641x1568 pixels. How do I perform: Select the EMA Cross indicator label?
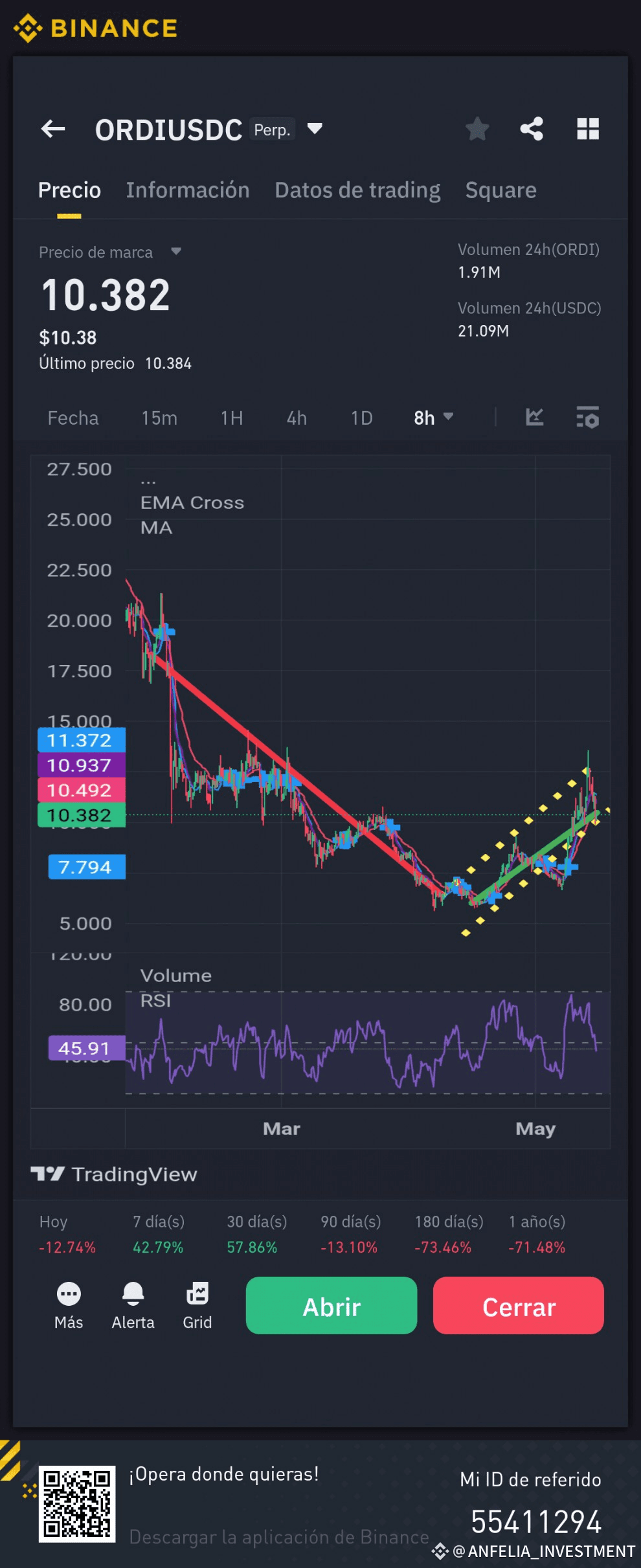192,503
